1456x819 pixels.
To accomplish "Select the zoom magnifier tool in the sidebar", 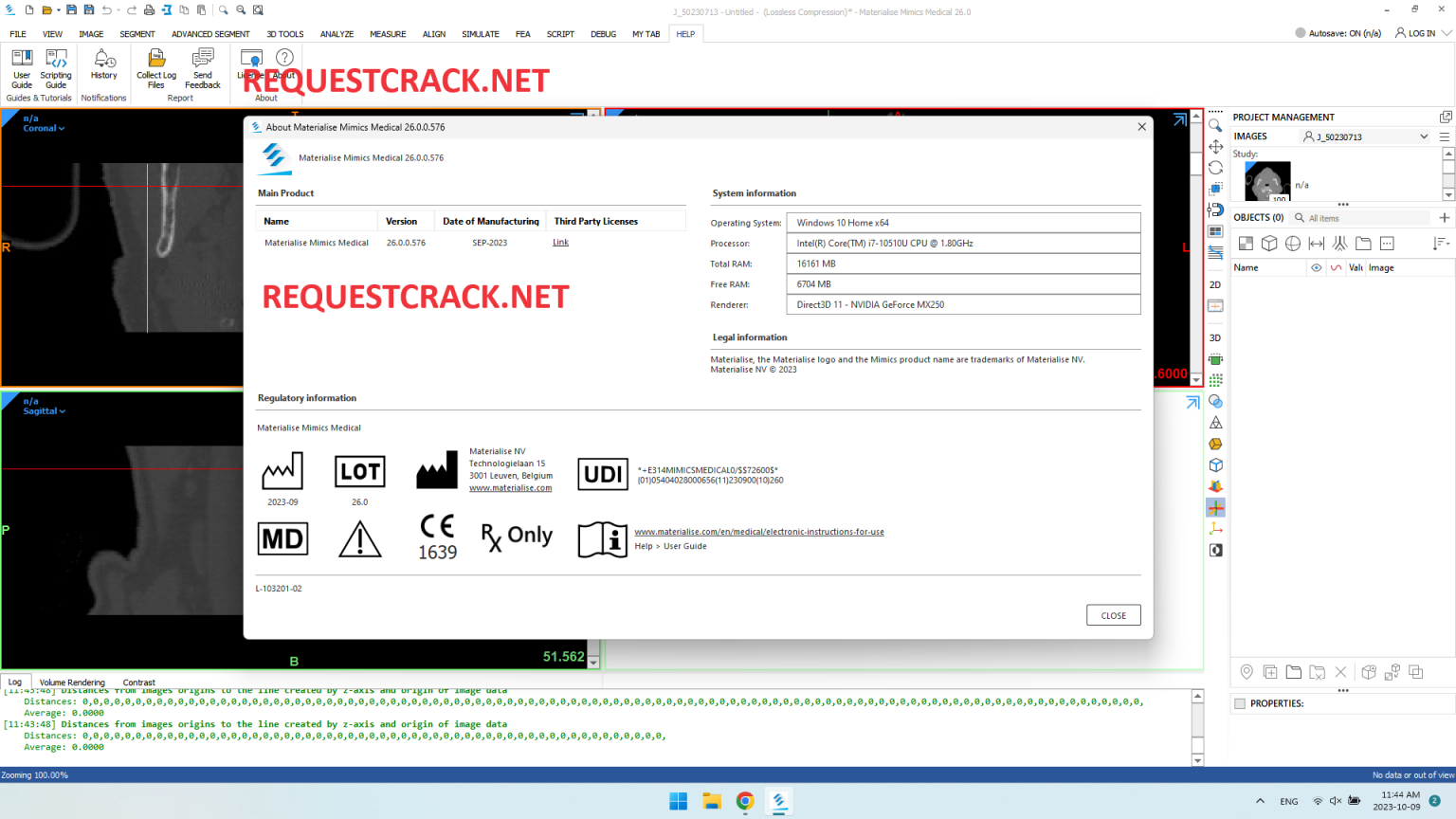I will [x=1215, y=124].
